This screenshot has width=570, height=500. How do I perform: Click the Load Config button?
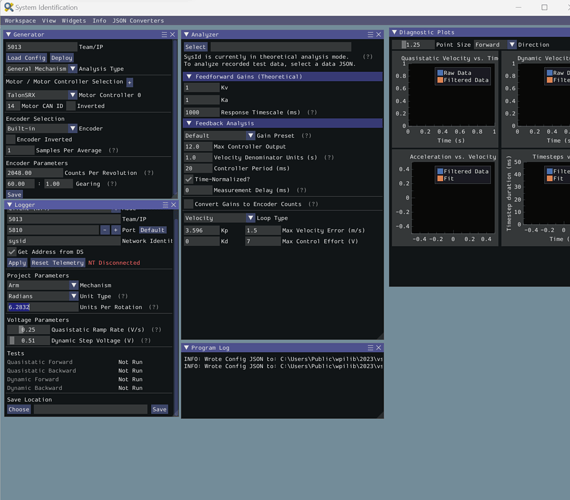coord(26,58)
